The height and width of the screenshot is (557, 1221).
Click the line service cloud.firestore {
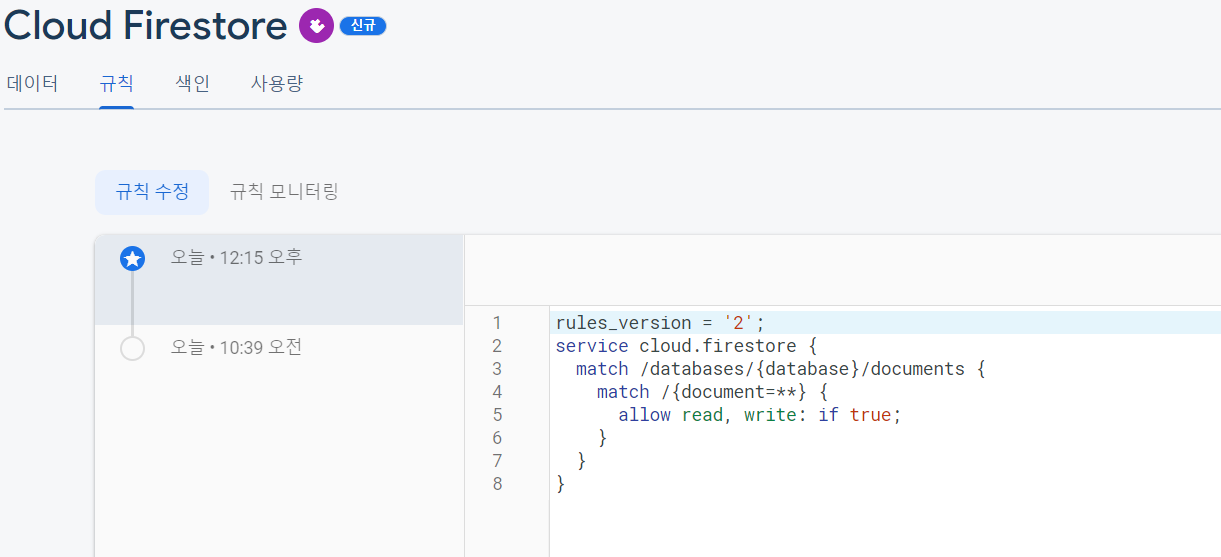[687, 346]
